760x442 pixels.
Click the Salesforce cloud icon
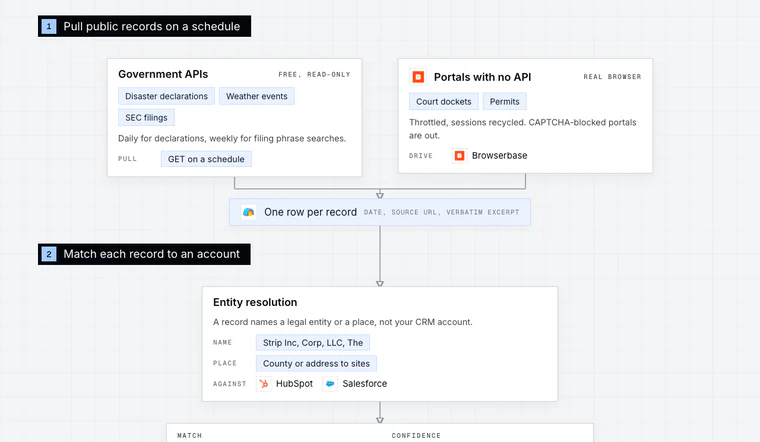click(x=330, y=384)
